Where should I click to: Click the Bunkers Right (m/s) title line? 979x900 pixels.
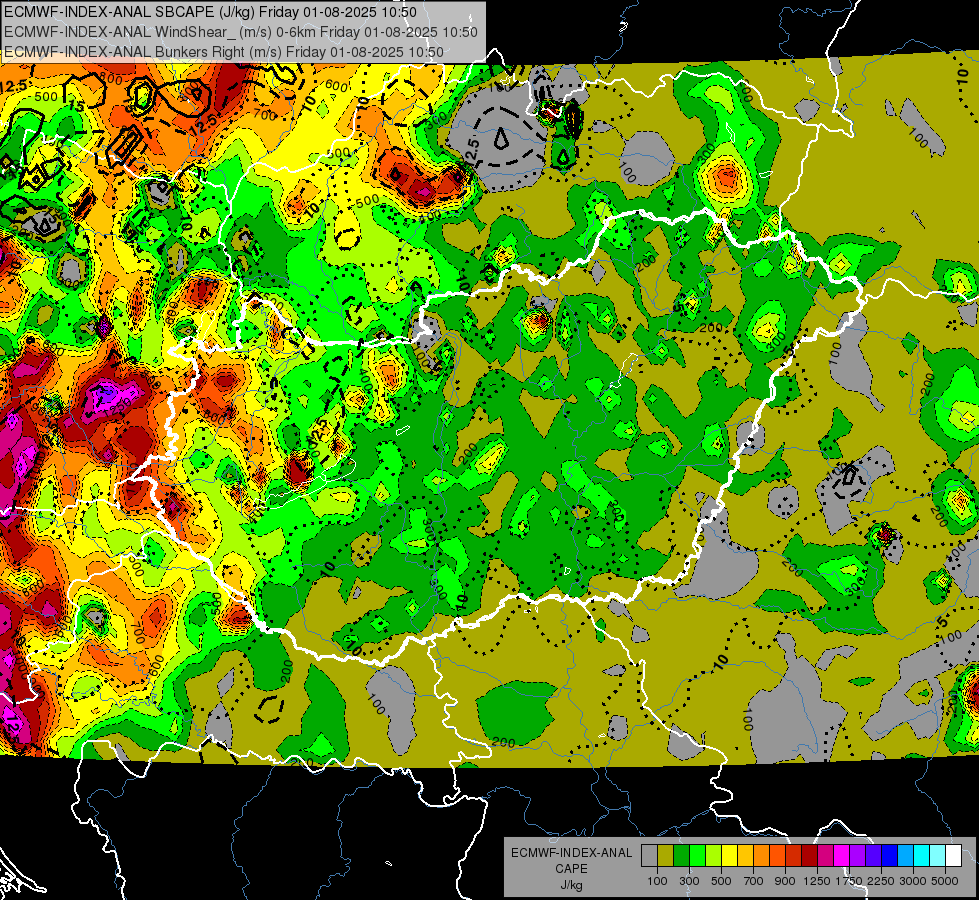coord(224,52)
